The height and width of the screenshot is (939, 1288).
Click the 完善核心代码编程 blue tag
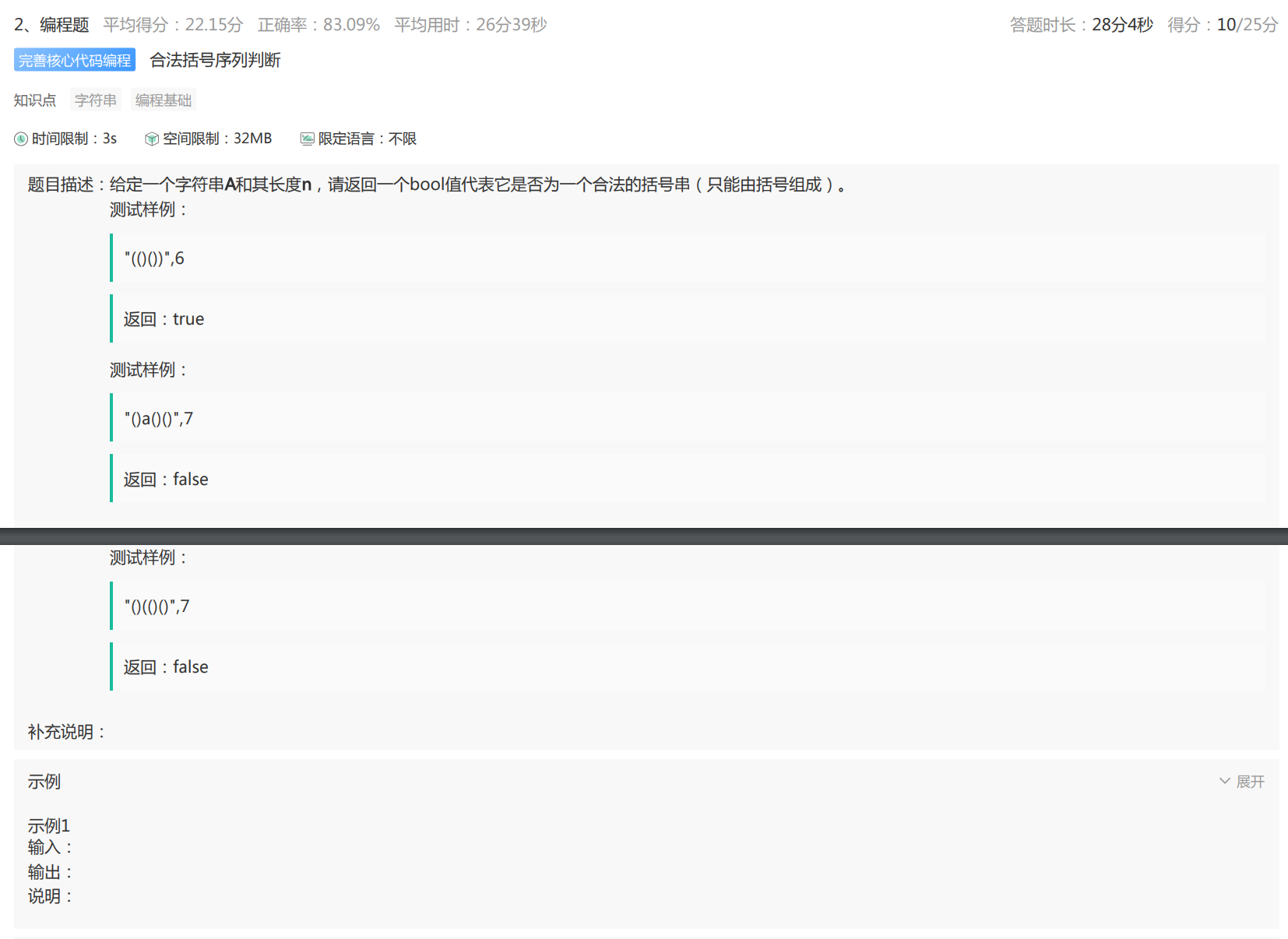click(x=75, y=60)
